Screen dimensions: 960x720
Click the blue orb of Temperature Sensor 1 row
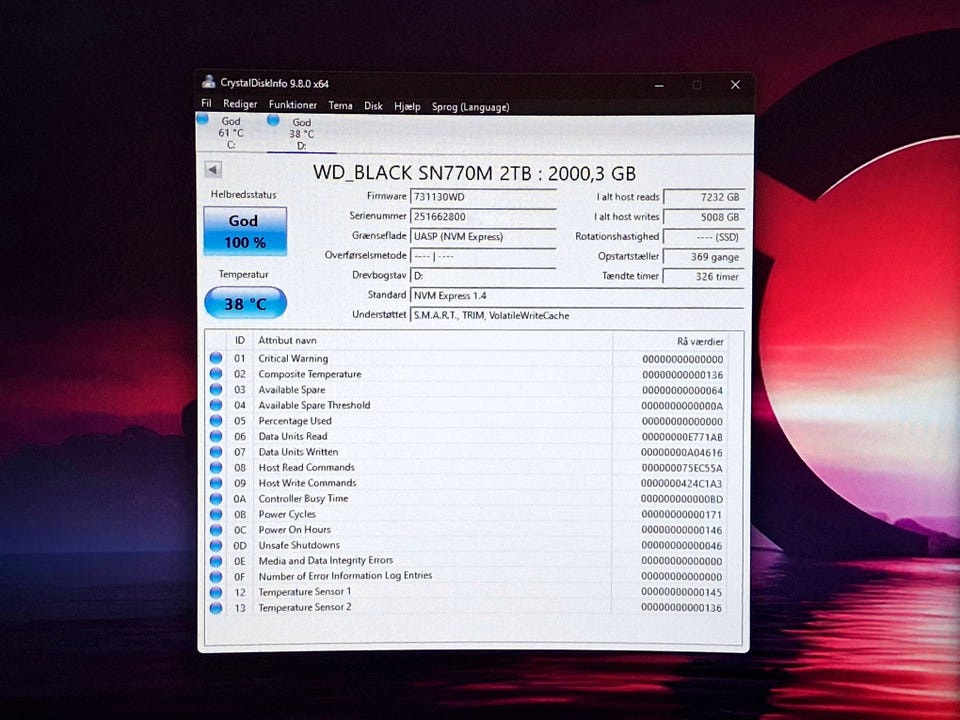216,592
